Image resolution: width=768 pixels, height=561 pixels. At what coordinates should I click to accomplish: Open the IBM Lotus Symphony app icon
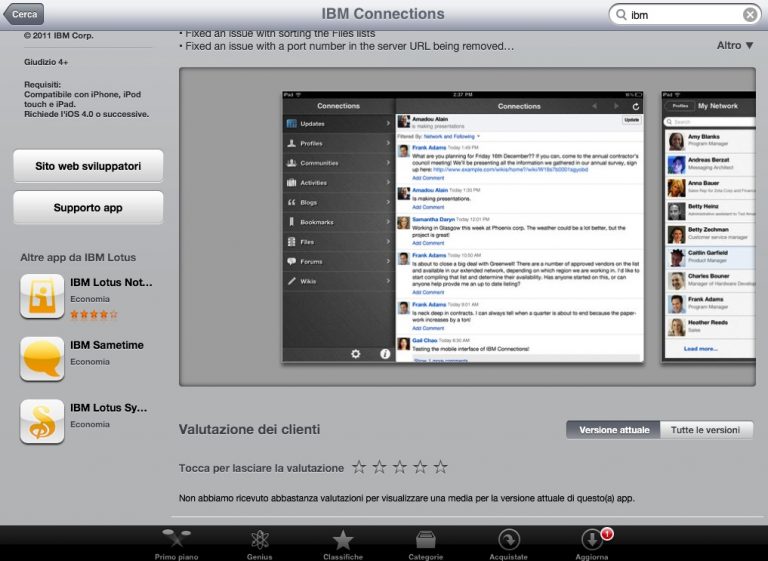pyautogui.click(x=42, y=421)
